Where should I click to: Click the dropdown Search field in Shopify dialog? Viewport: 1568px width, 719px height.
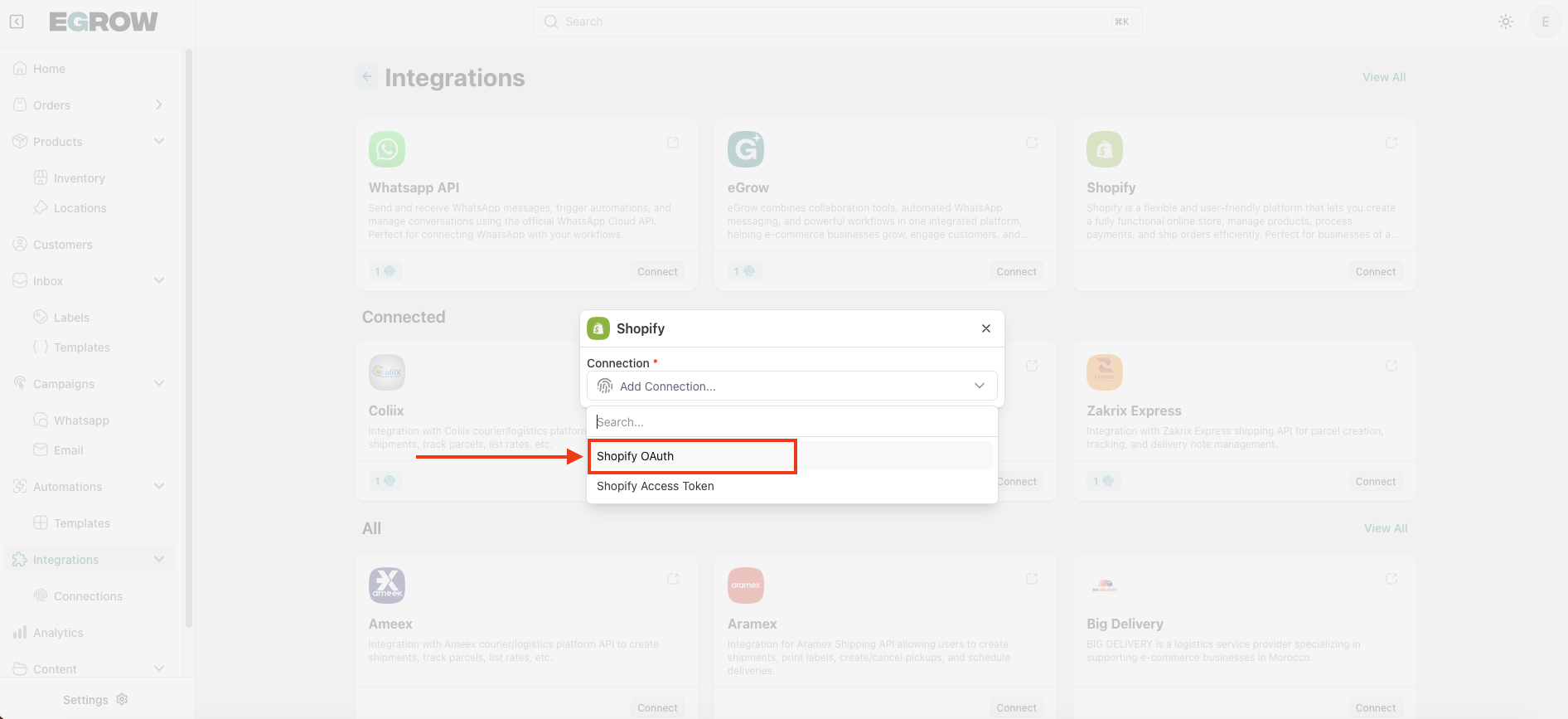791,422
